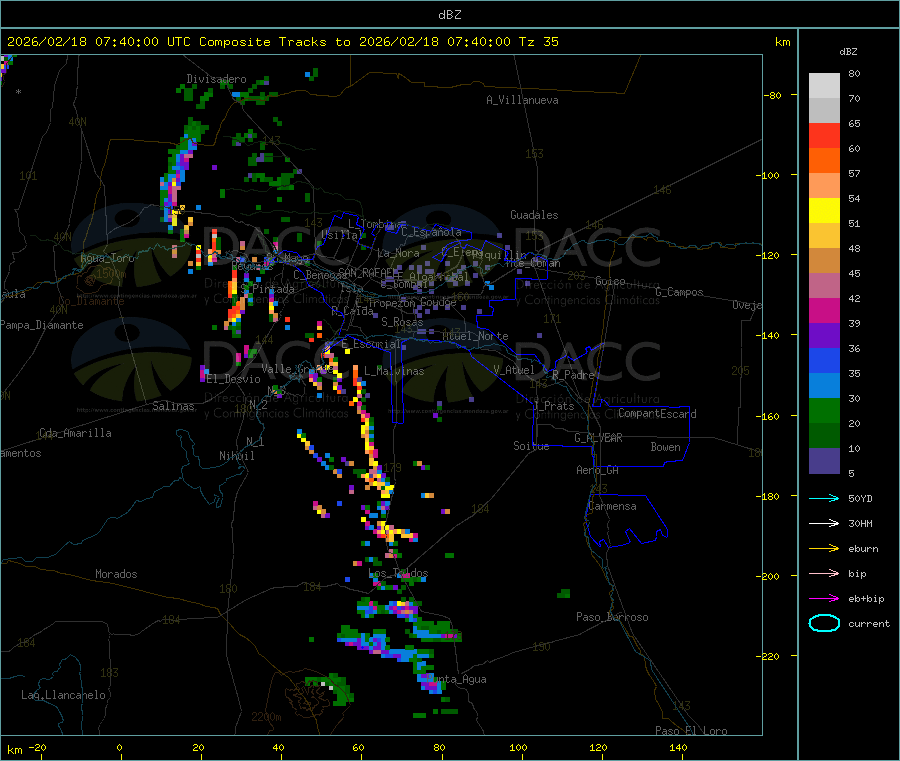Screen dimensions: 900x761
Task: Click the A_Villanueva map label
Action: [522, 100]
